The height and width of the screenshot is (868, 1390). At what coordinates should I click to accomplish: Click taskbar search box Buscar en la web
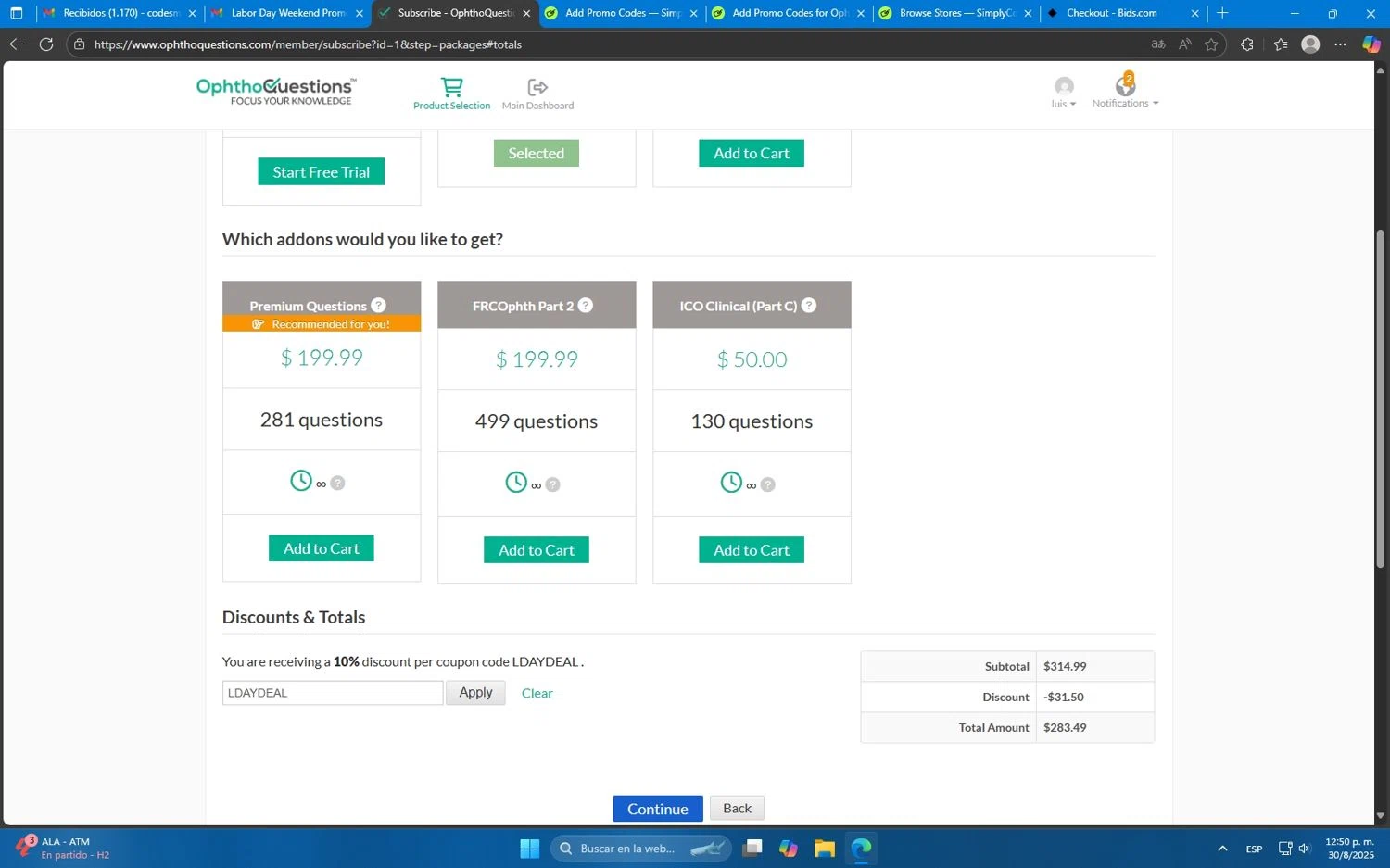tap(640, 849)
